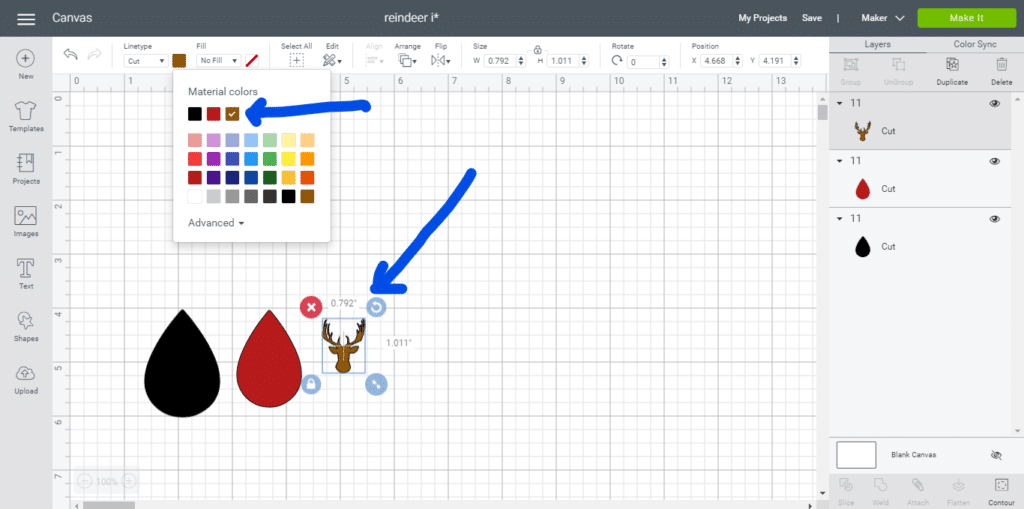Click the Blank Canvas thumbnail
1024x509 pixels.
point(856,455)
